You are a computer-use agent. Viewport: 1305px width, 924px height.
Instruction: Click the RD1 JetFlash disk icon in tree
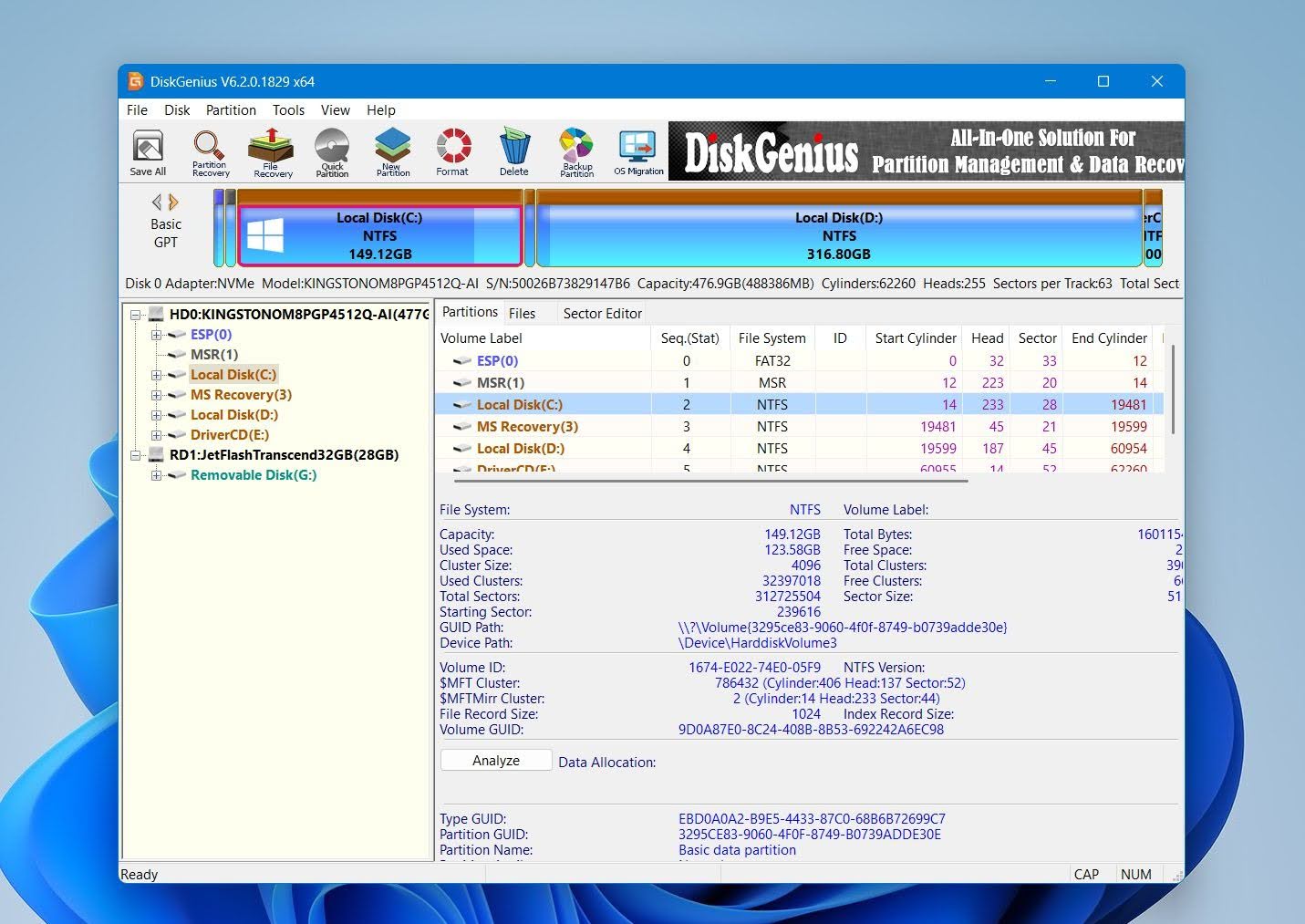(x=156, y=455)
